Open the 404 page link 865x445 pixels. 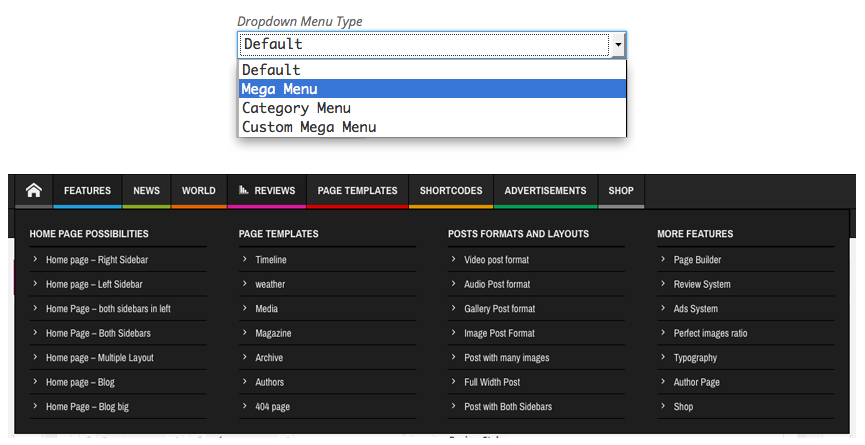point(272,407)
